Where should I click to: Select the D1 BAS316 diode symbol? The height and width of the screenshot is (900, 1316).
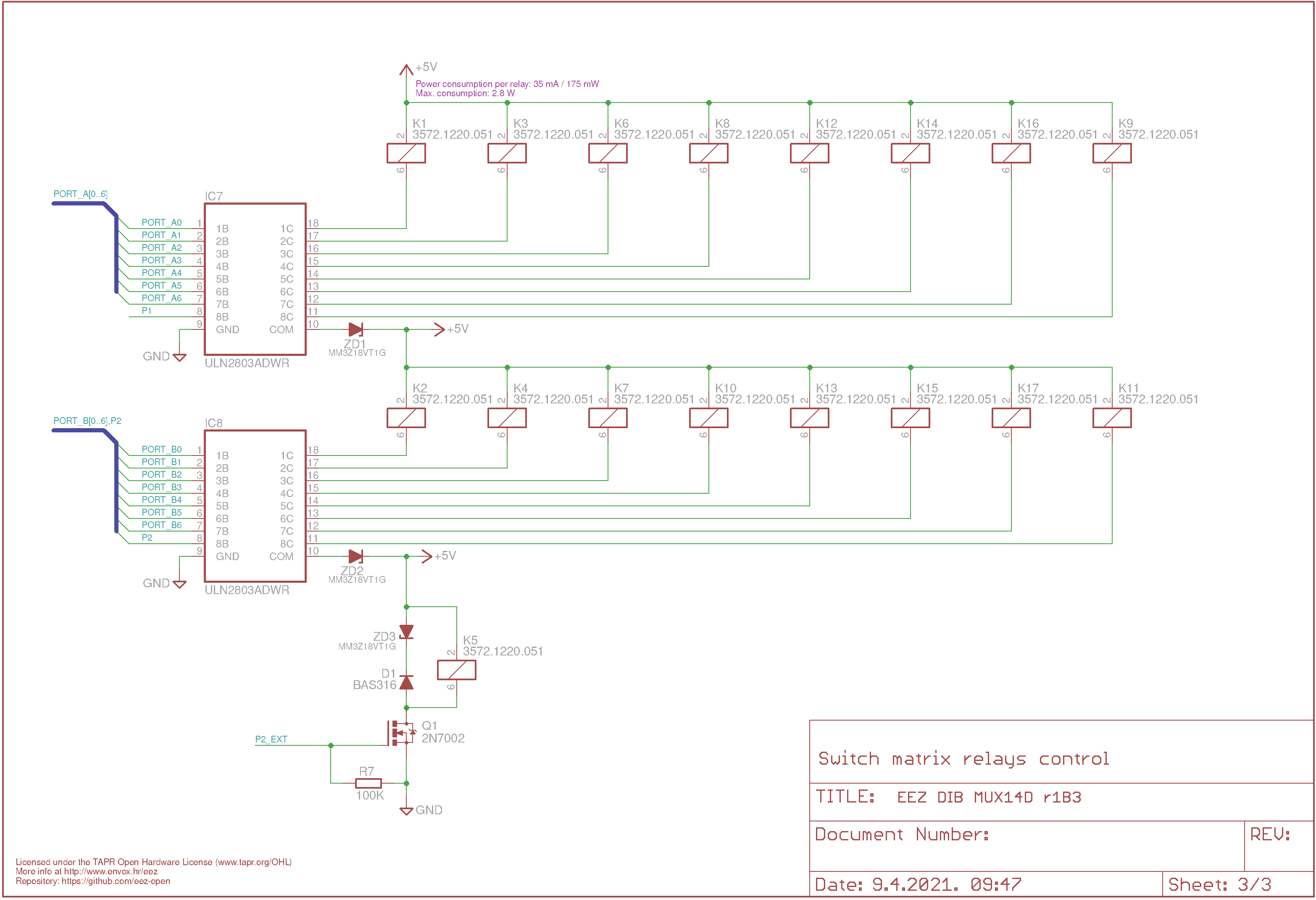406,682
